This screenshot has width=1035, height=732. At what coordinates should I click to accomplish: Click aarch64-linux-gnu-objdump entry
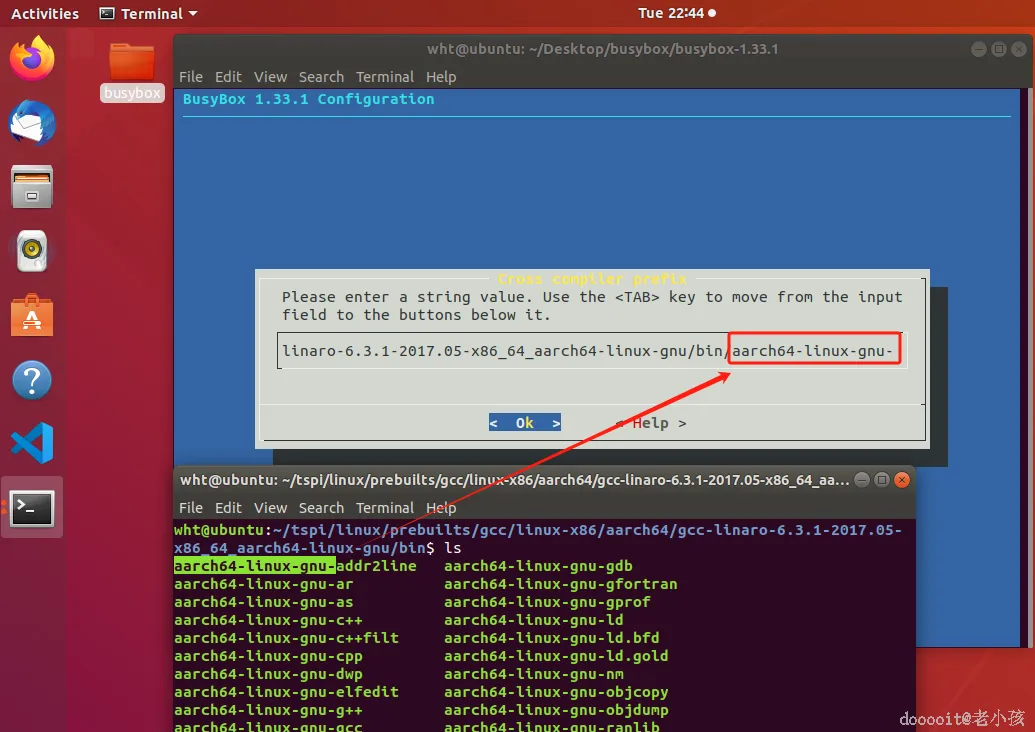pyautogui.click(x=556, y=710)
